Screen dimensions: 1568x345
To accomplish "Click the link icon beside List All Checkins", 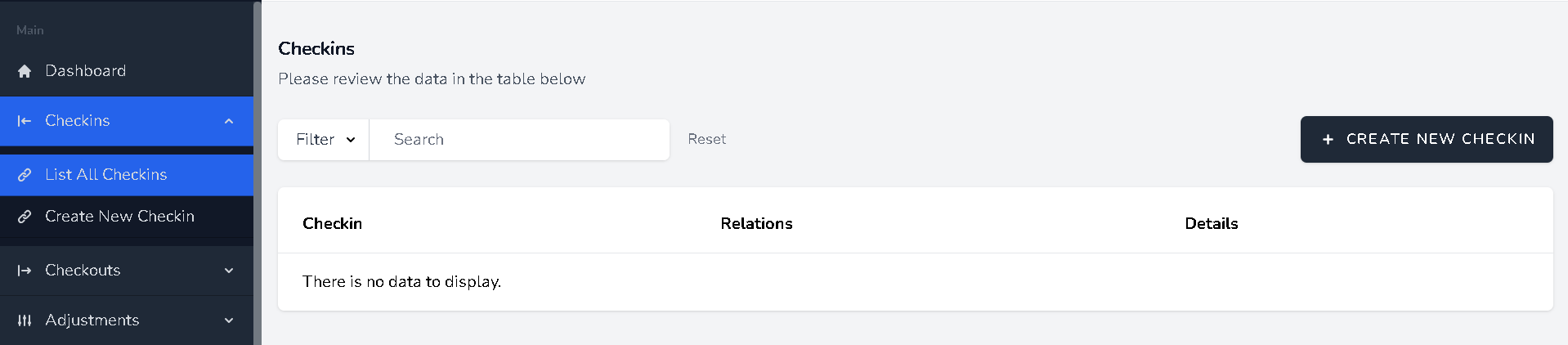I will [25, 175].
